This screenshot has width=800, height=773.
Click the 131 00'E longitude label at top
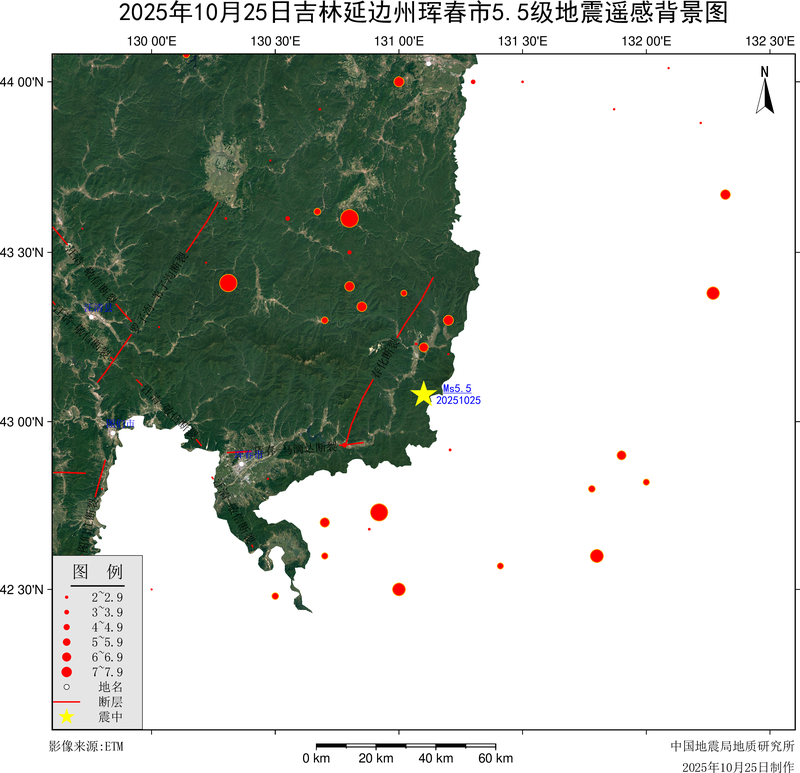[399, 41]
